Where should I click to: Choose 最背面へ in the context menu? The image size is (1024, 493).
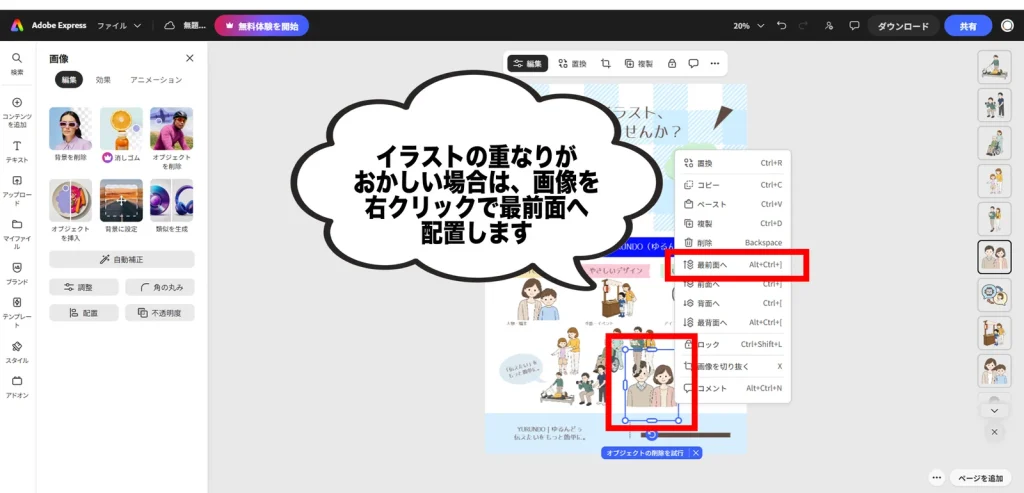coord(733,322)
